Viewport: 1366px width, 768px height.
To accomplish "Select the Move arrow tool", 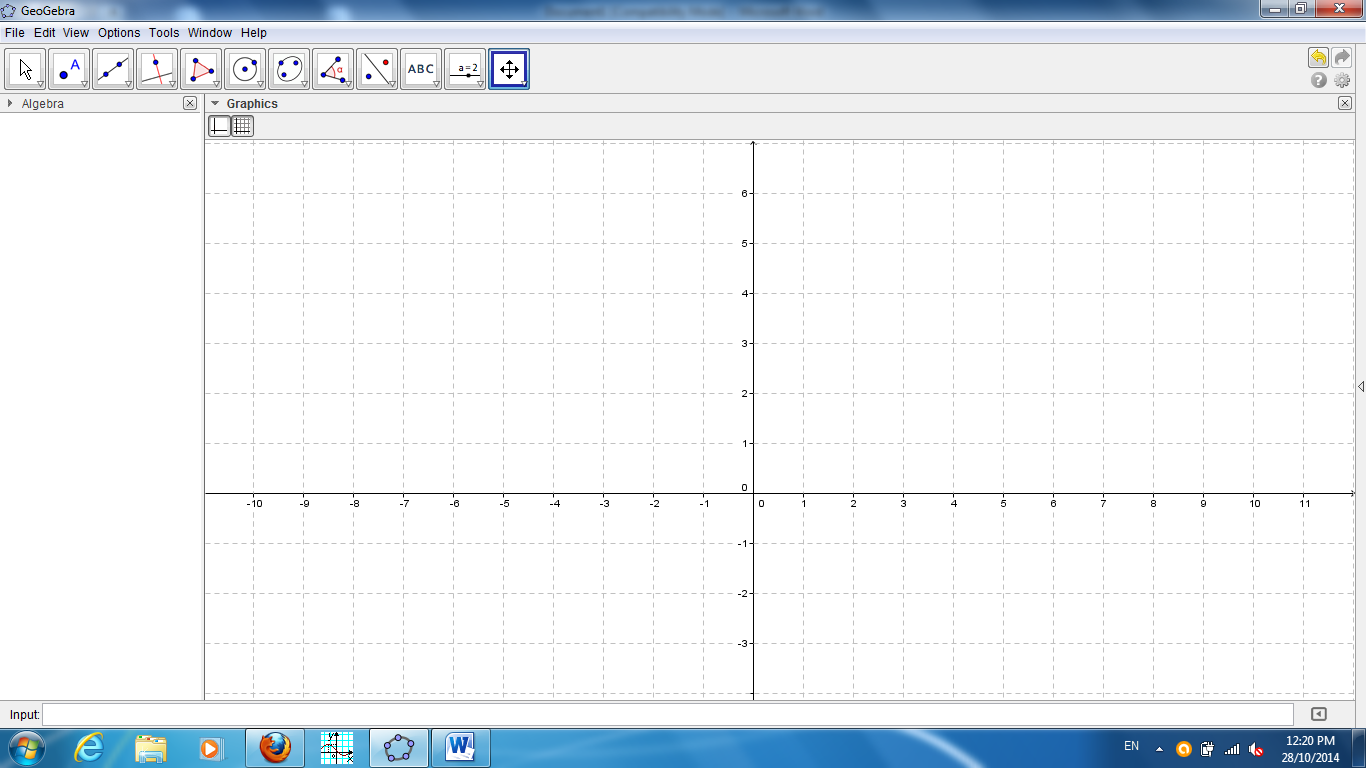I will [25, 69].
